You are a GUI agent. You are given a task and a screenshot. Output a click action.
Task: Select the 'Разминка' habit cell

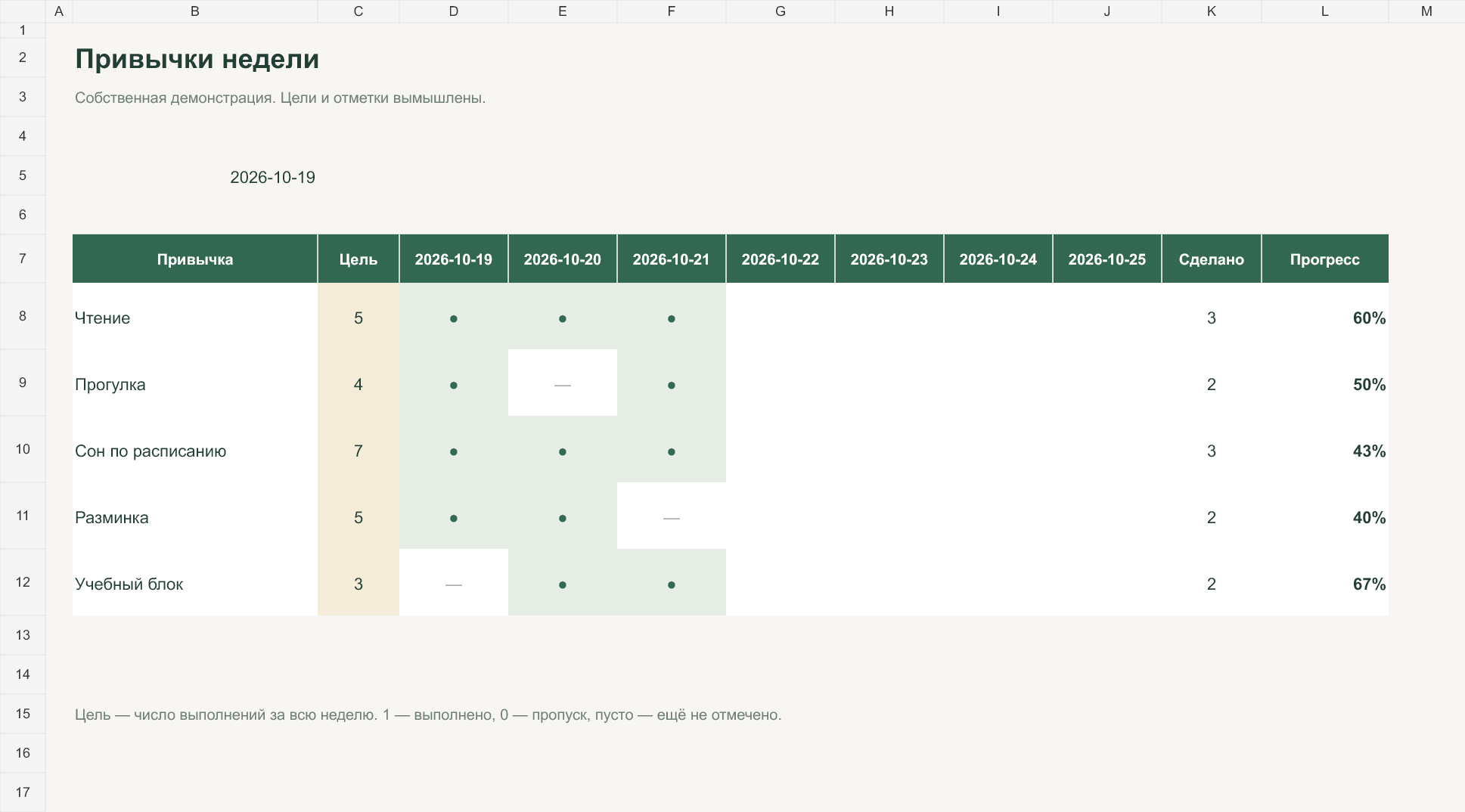(x=195, y=517)
